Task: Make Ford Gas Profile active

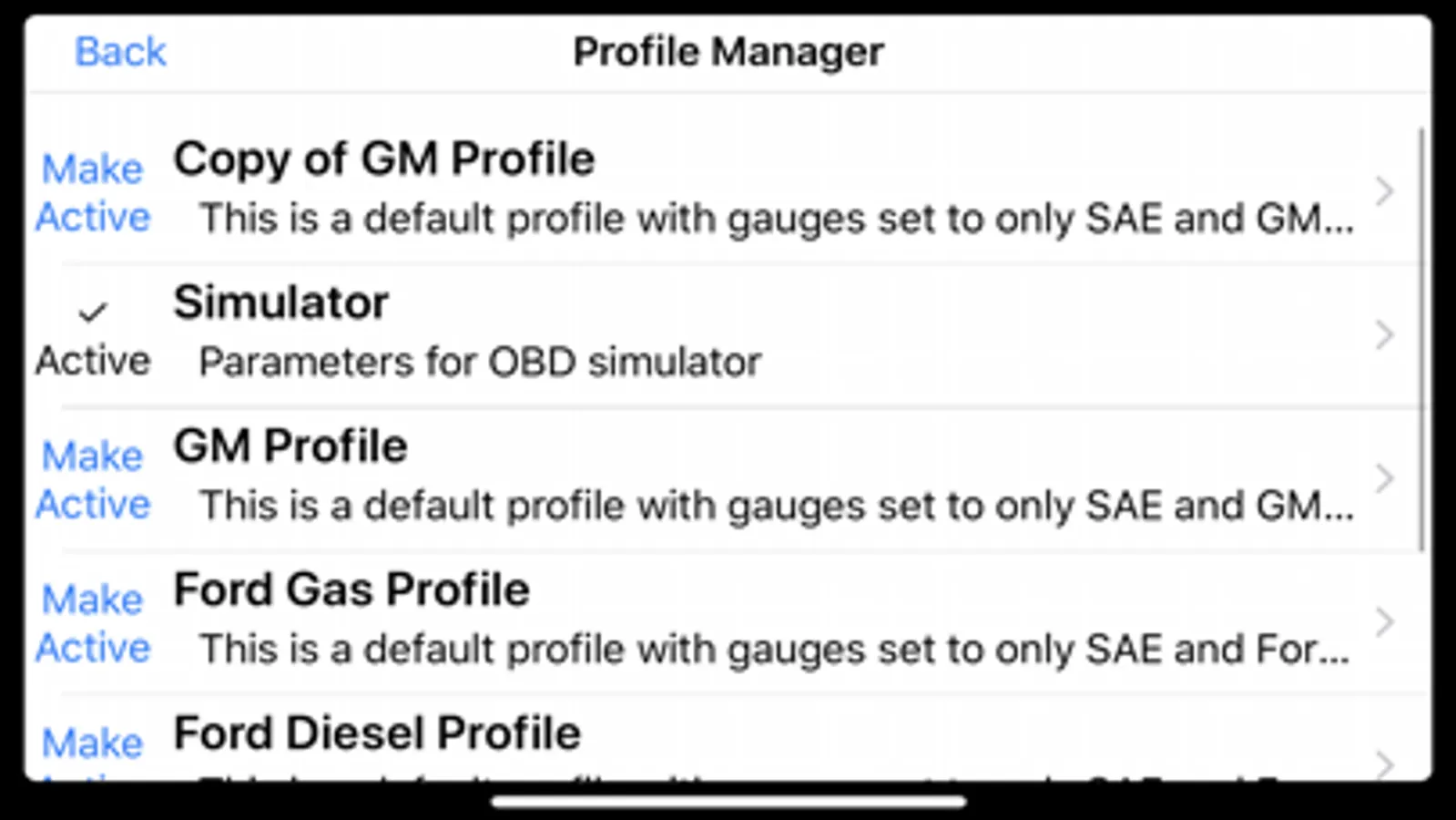Action: pyautogui.click(x=93, y=624)
